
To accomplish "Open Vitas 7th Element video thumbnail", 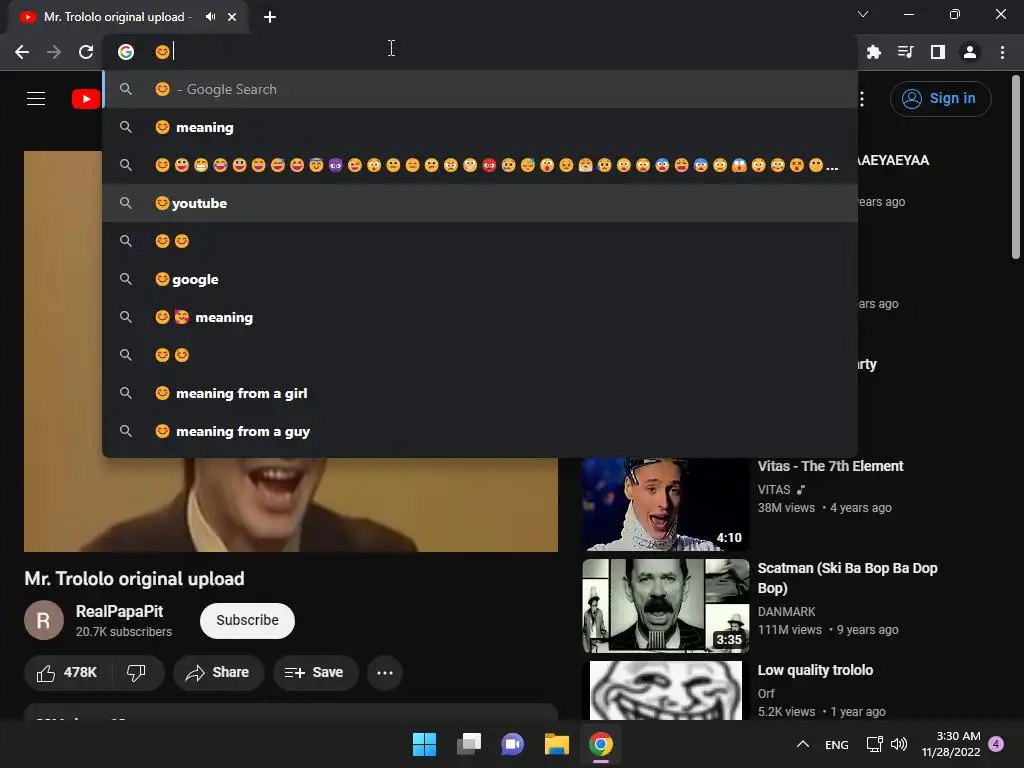I will tap(665, 504).
